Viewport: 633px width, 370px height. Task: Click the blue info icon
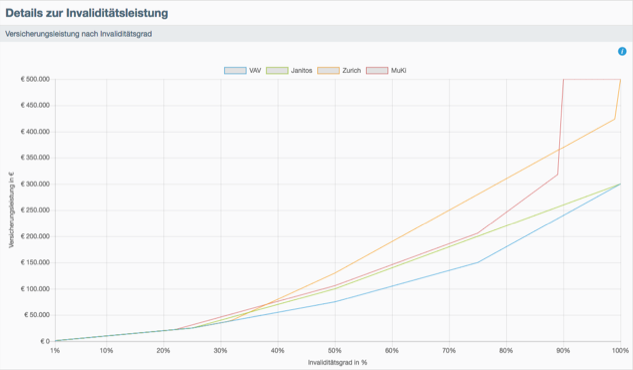(622, 51)
